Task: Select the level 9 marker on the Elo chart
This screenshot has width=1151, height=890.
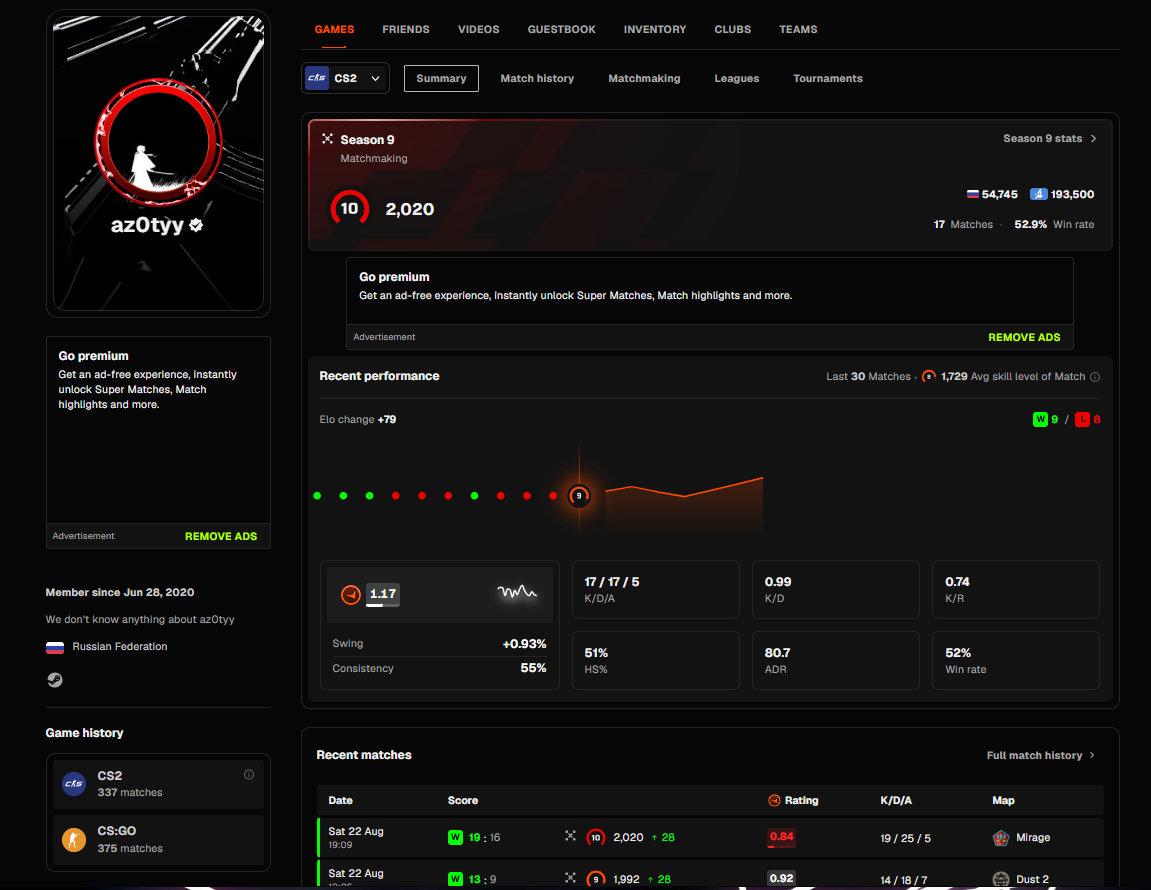Action: [x=579, y=496]
